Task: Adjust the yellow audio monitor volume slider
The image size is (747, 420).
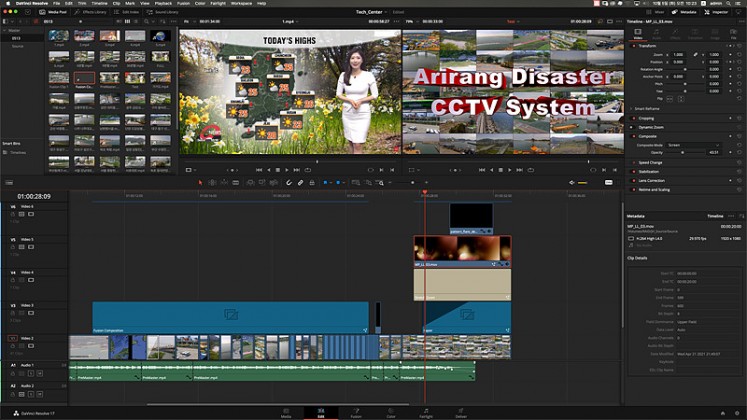Action: (x=582, y=182)
